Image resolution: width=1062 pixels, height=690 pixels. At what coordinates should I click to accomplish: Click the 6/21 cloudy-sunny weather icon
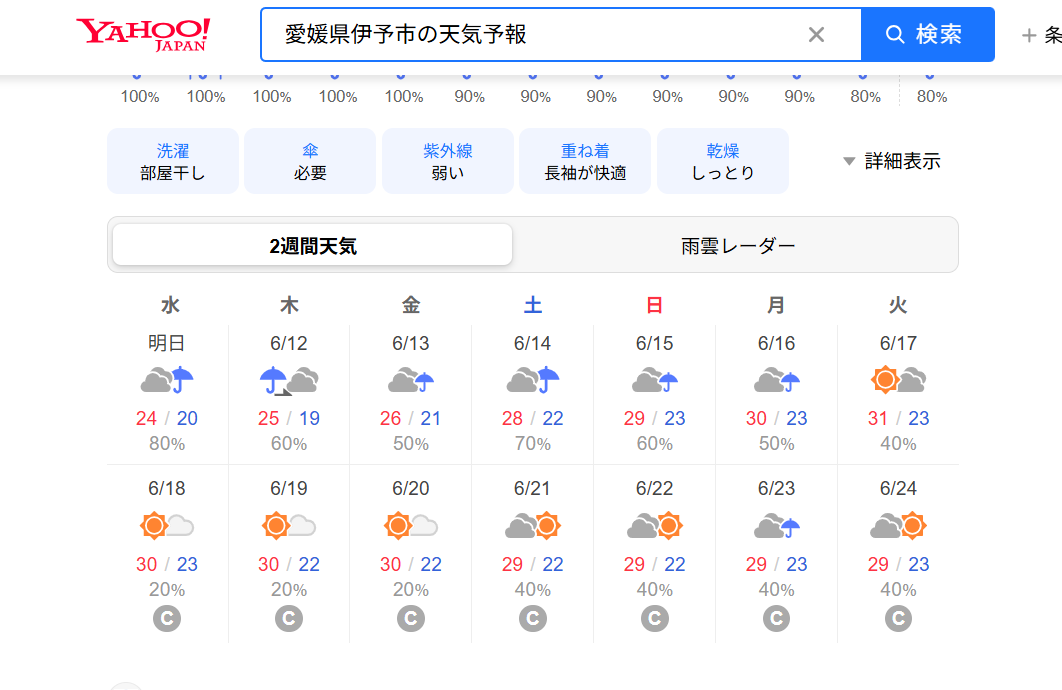click(532, 525)
